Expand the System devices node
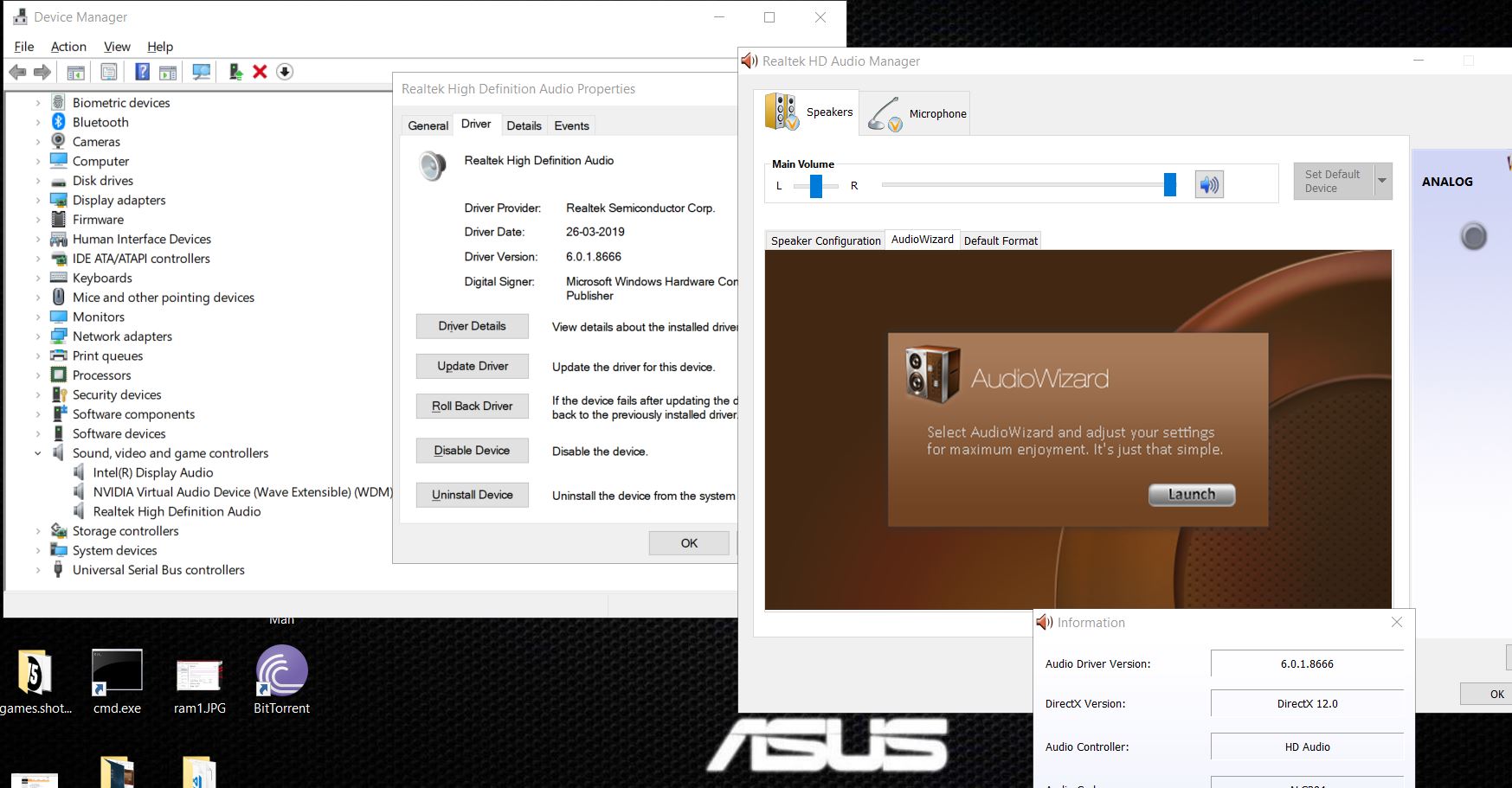Viewport: 1512px width, 788px height. pyautogui.click(x=38, y=550)
